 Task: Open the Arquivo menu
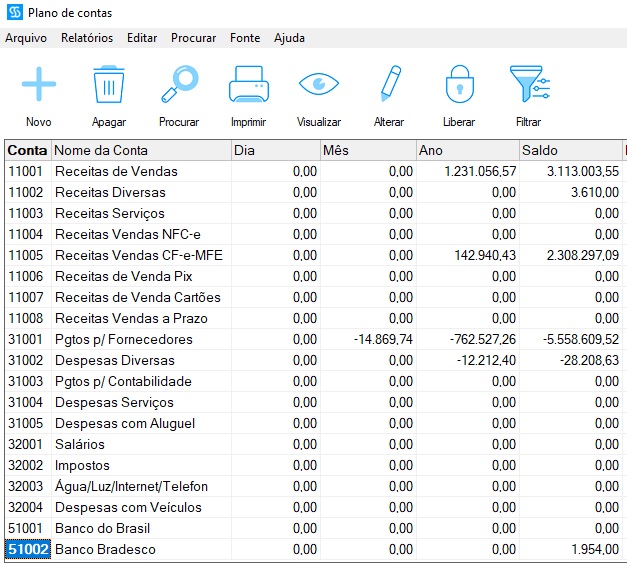coord(26,38)
